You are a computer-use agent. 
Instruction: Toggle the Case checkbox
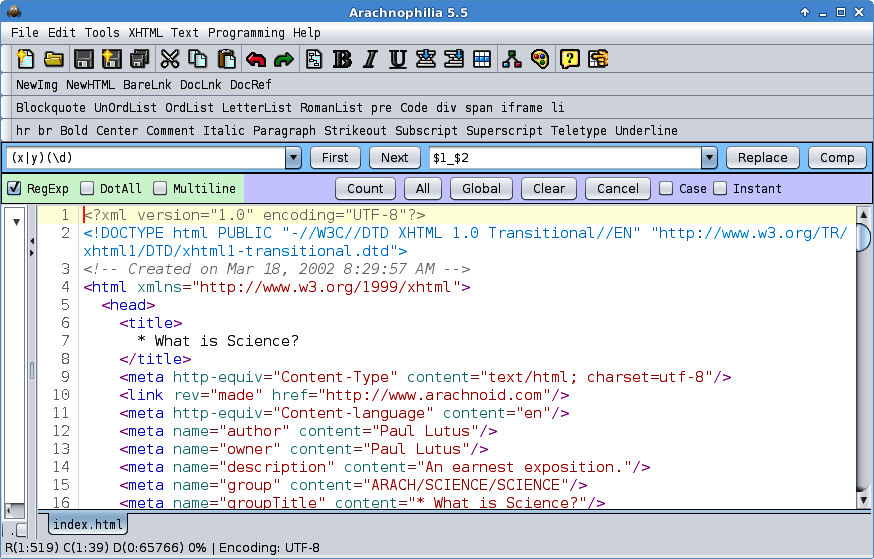pos(666,188)
